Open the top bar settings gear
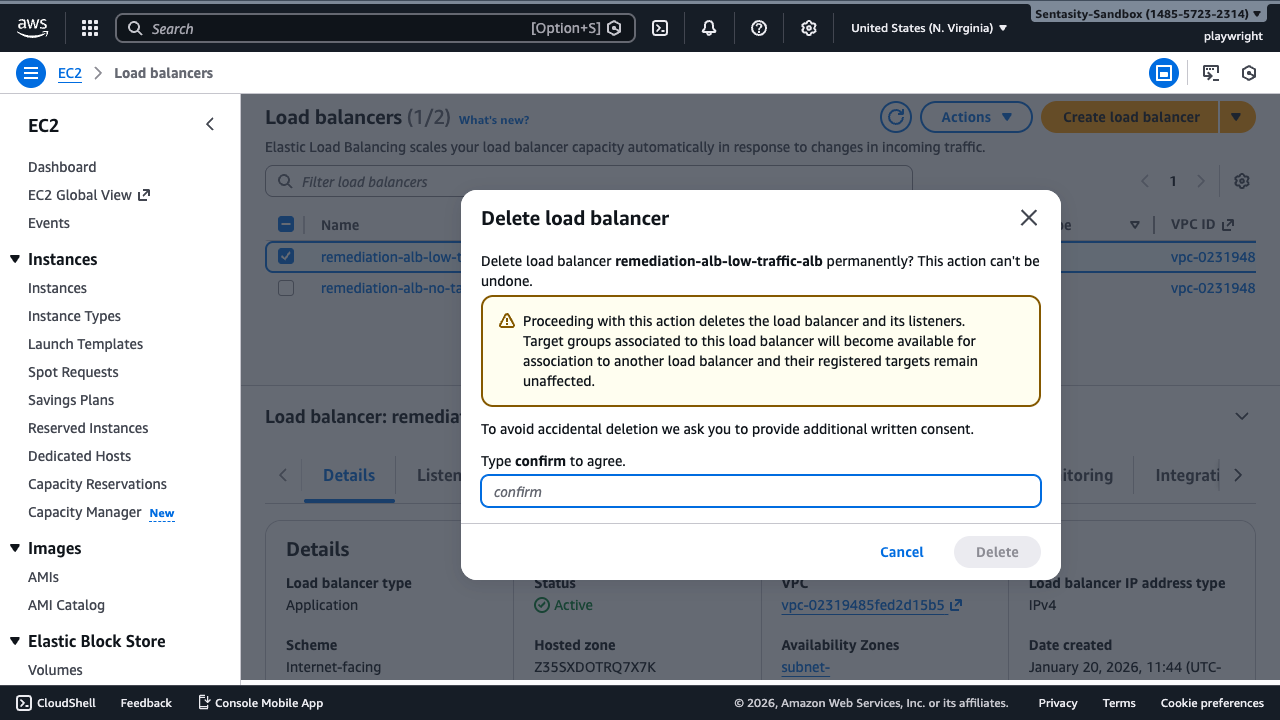This screenshot has width=1280, height=720. point(808,27)
